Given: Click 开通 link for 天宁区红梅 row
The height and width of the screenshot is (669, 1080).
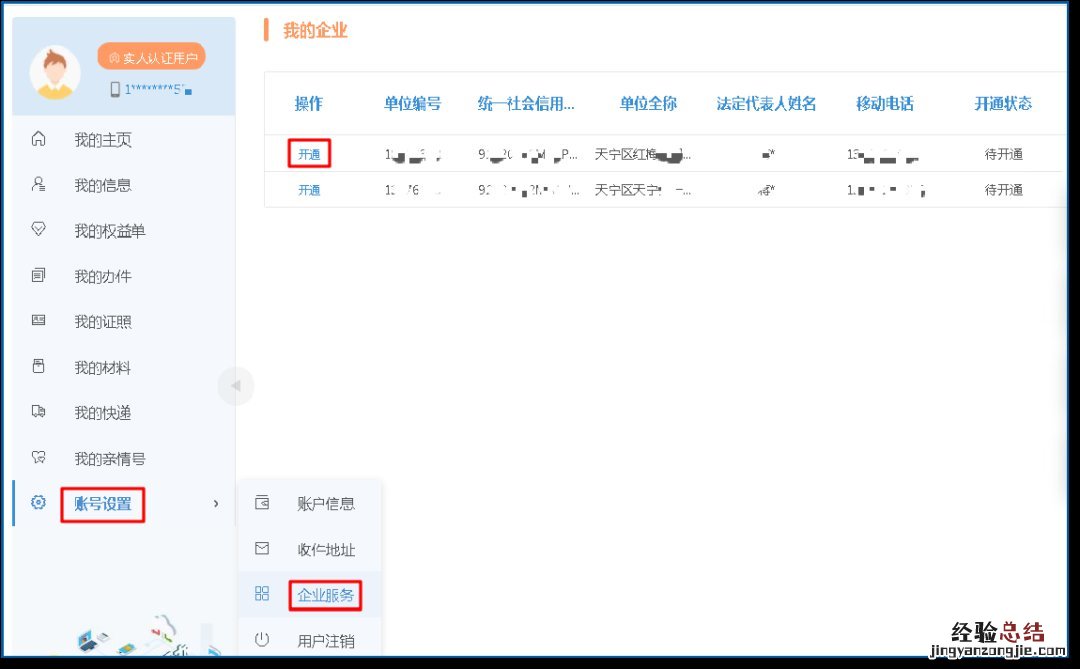Looking at the screenshot, I should [309, 154].
